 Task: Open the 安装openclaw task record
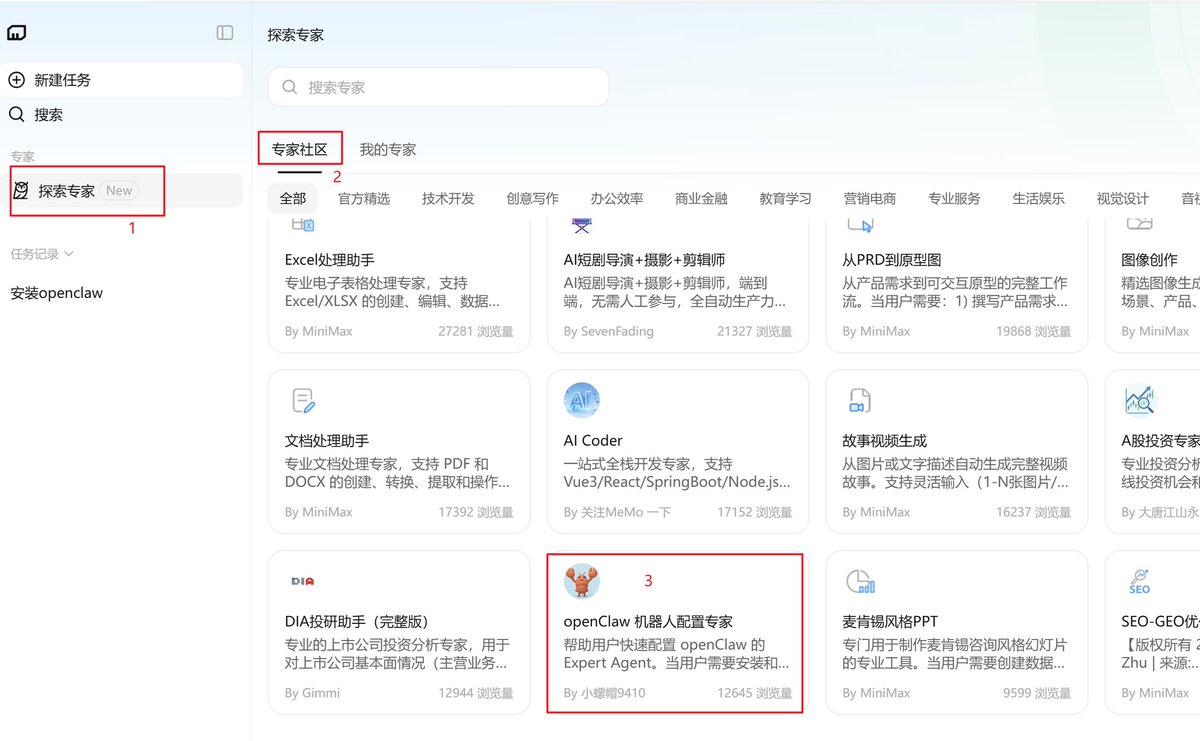(x=57, y=293)
